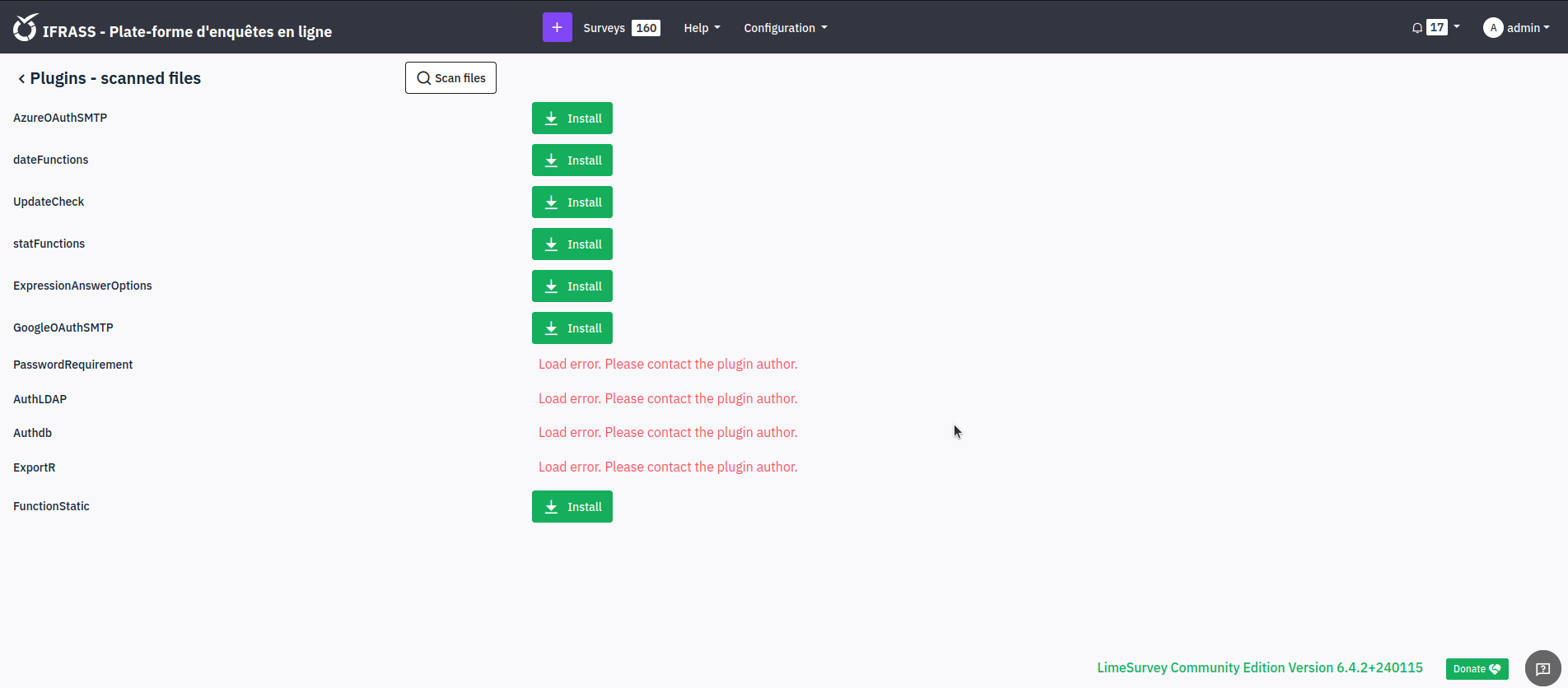Open the help chat icon bottom right
The image size is (1568, 688).
tap(1543, 668)
